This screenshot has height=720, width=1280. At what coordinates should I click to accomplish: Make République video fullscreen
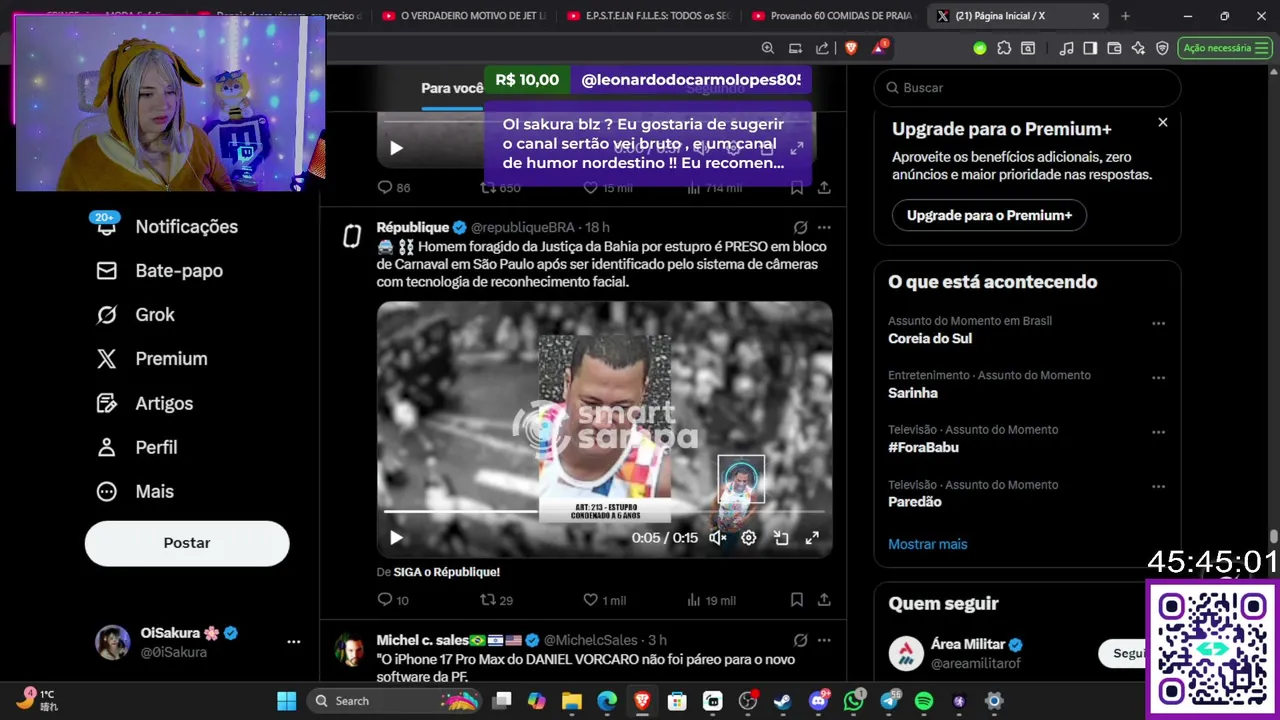(x=812, y=538)
